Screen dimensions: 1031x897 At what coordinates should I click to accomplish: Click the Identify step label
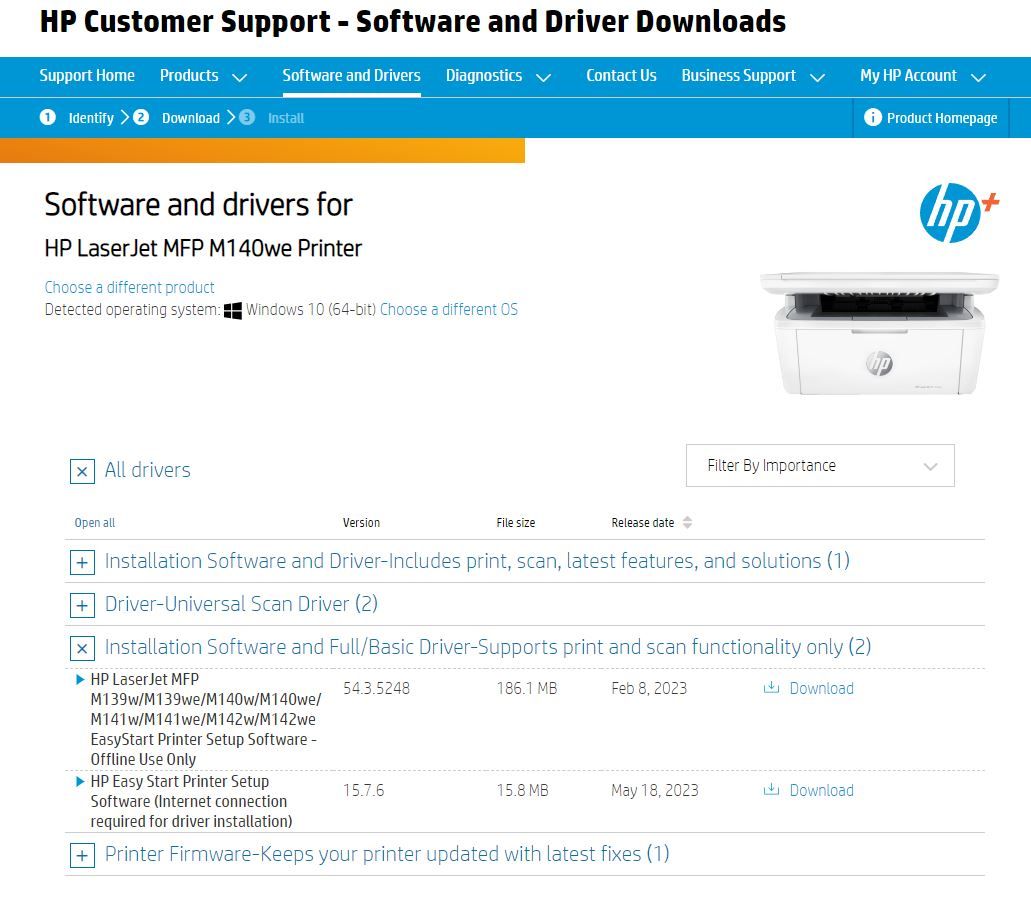91,118
